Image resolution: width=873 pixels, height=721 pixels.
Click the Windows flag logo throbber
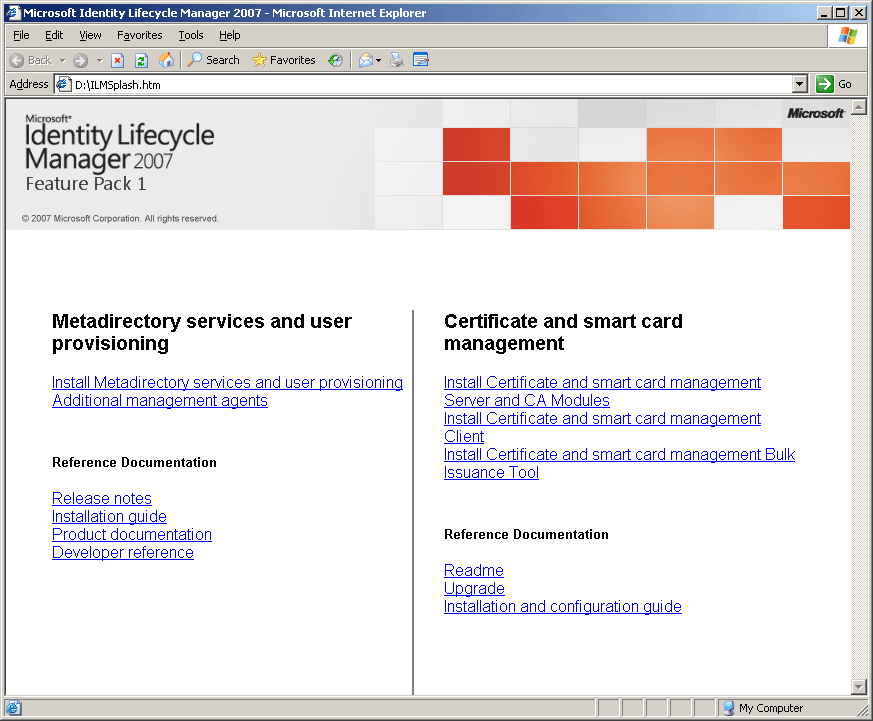[x=847, y=36]
